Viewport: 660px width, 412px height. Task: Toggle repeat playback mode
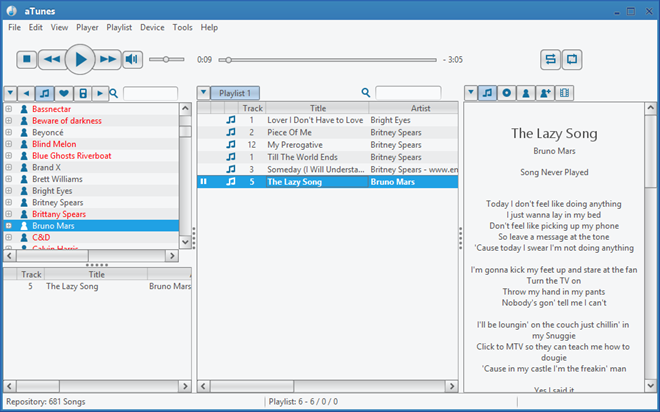click(x=572, y=60)
